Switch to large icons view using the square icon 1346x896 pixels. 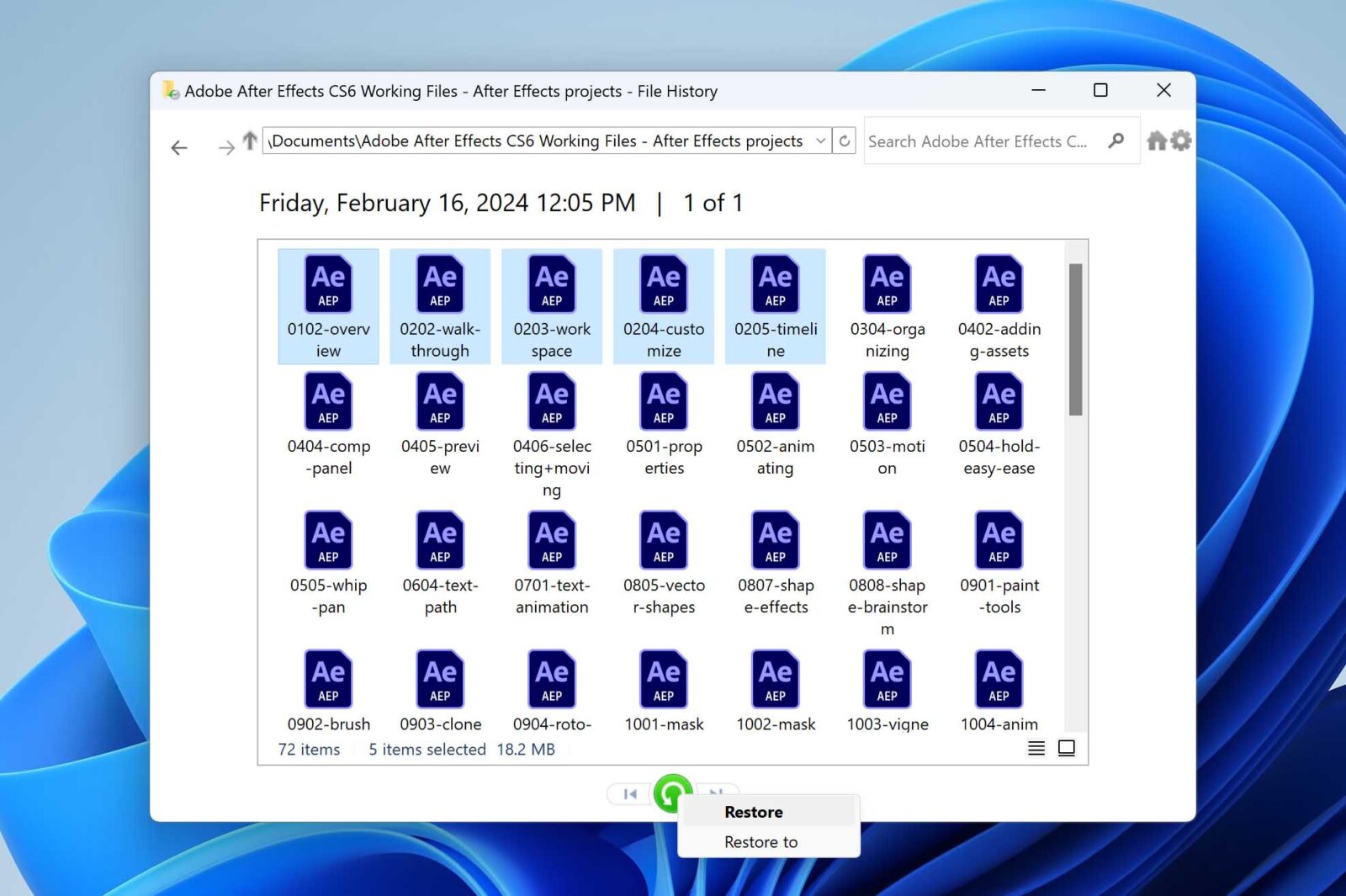(1067, 748)
